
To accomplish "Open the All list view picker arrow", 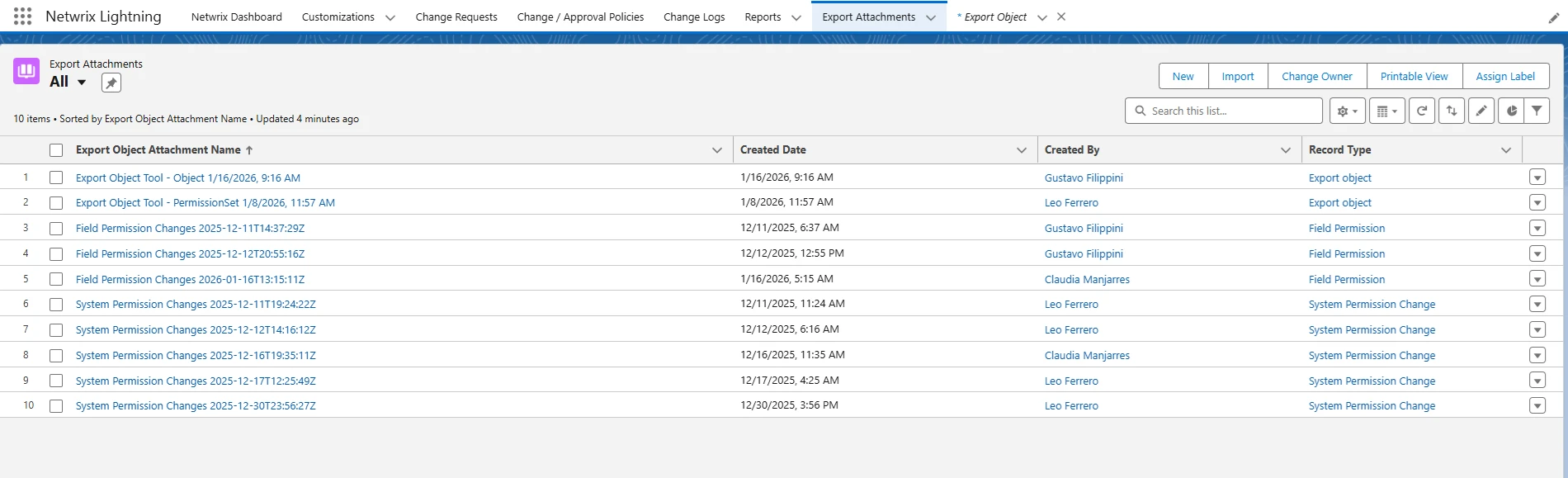I will (82, 82).
